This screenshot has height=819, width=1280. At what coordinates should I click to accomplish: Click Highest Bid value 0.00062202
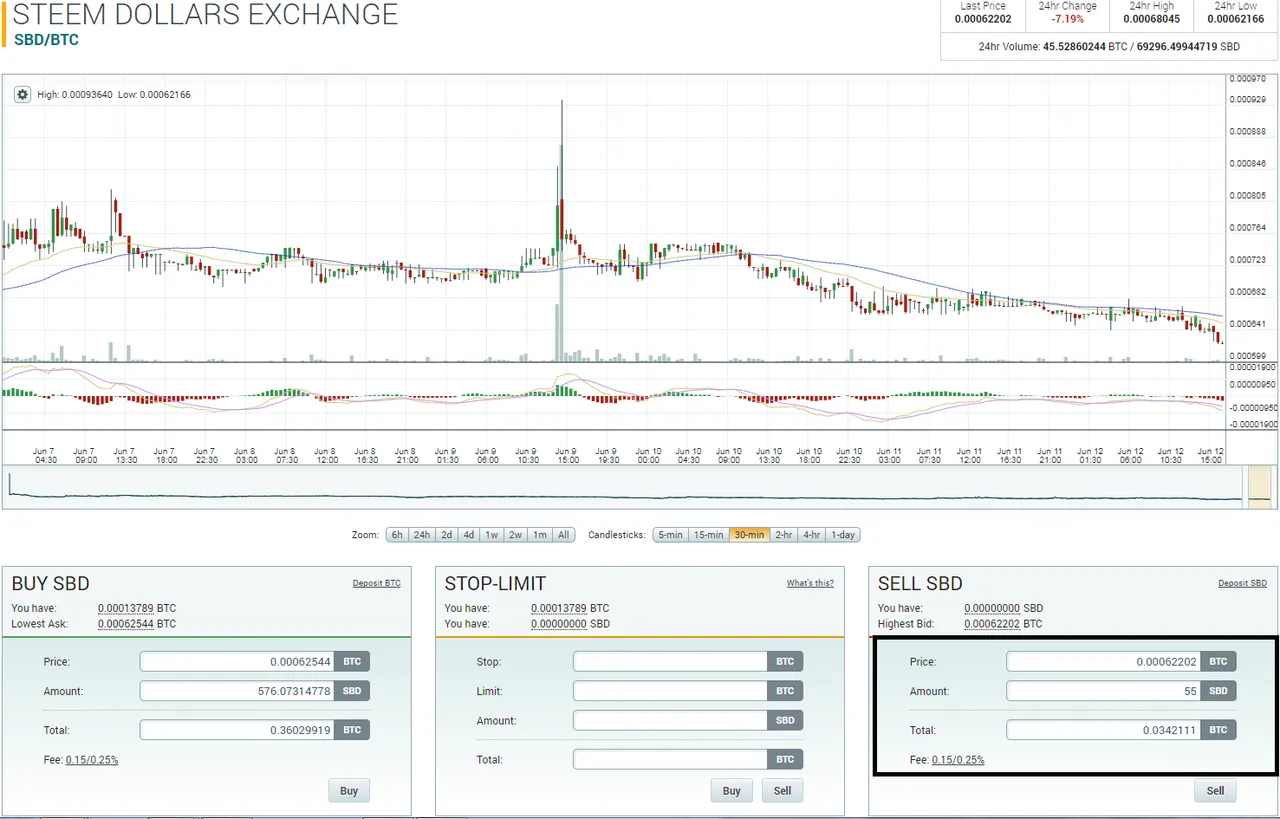(993, 624)
